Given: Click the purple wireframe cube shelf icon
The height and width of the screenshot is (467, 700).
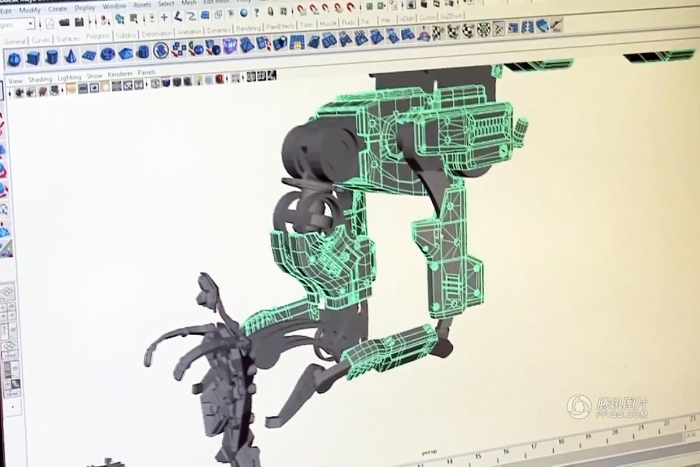Looking at the screenshot, I should pyautogui.click(x=230, y=46).
